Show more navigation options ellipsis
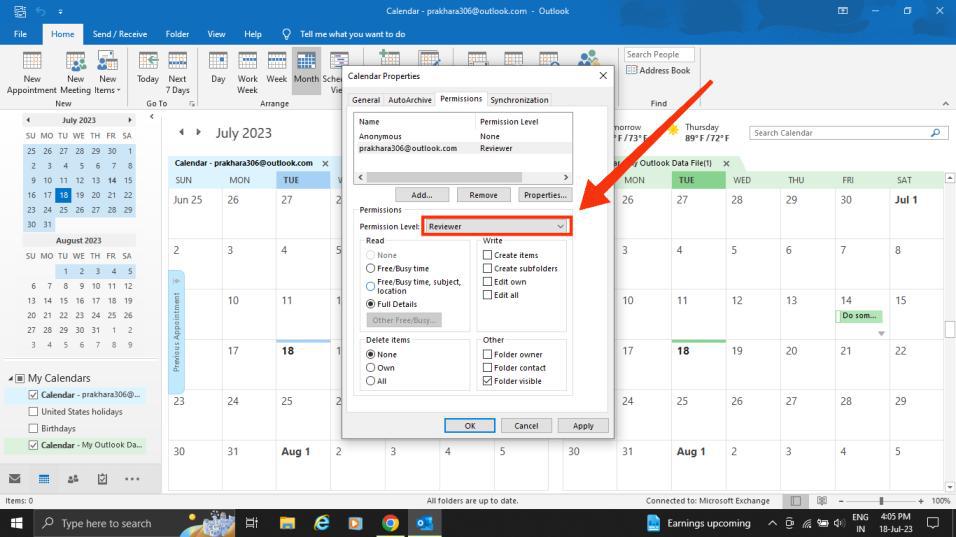956x537 pixels. click(x=132, y=479)
